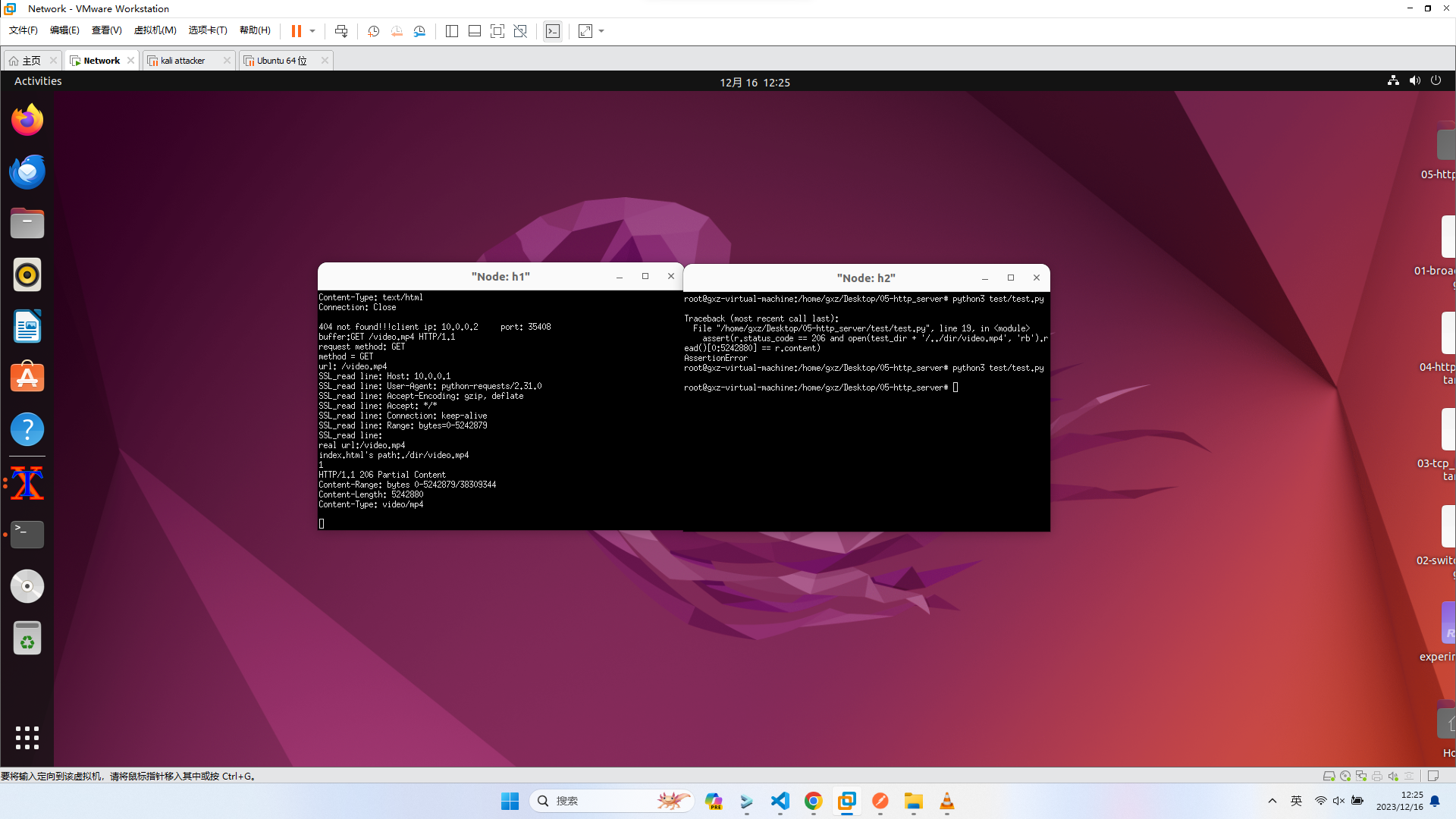Image resolution: width=1456 pixels, height=819 pixels.
Task: Launch Firefox from the Ubuntu dock
Action: tap(27, 120)
